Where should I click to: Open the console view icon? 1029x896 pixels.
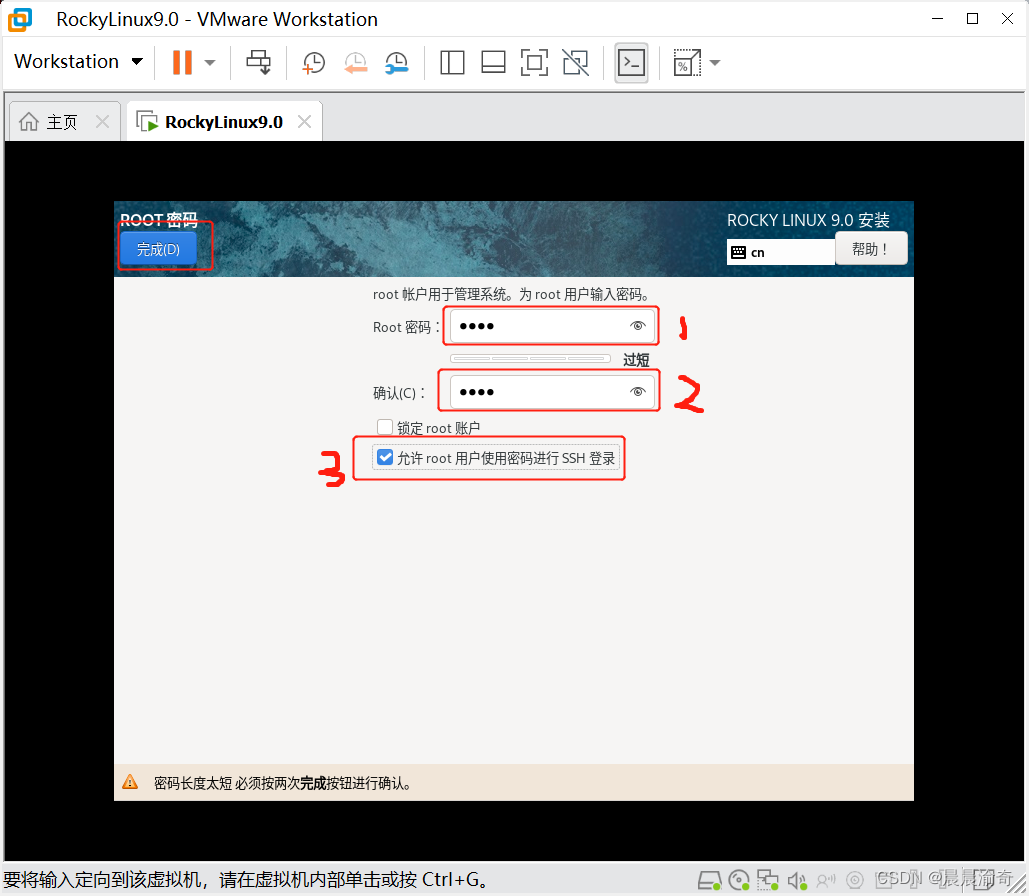pos(631,63)
